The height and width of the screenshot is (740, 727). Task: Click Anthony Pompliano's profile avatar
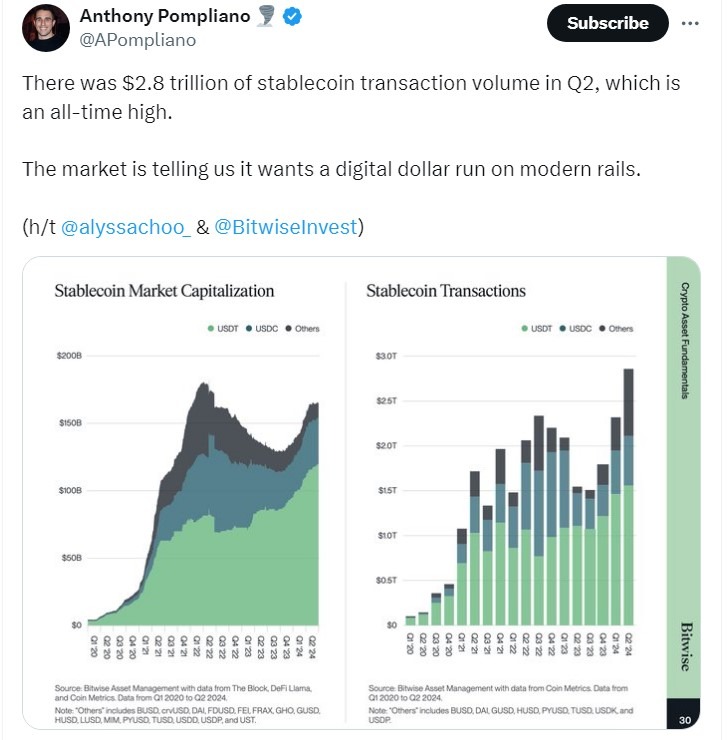pos(45,28)
